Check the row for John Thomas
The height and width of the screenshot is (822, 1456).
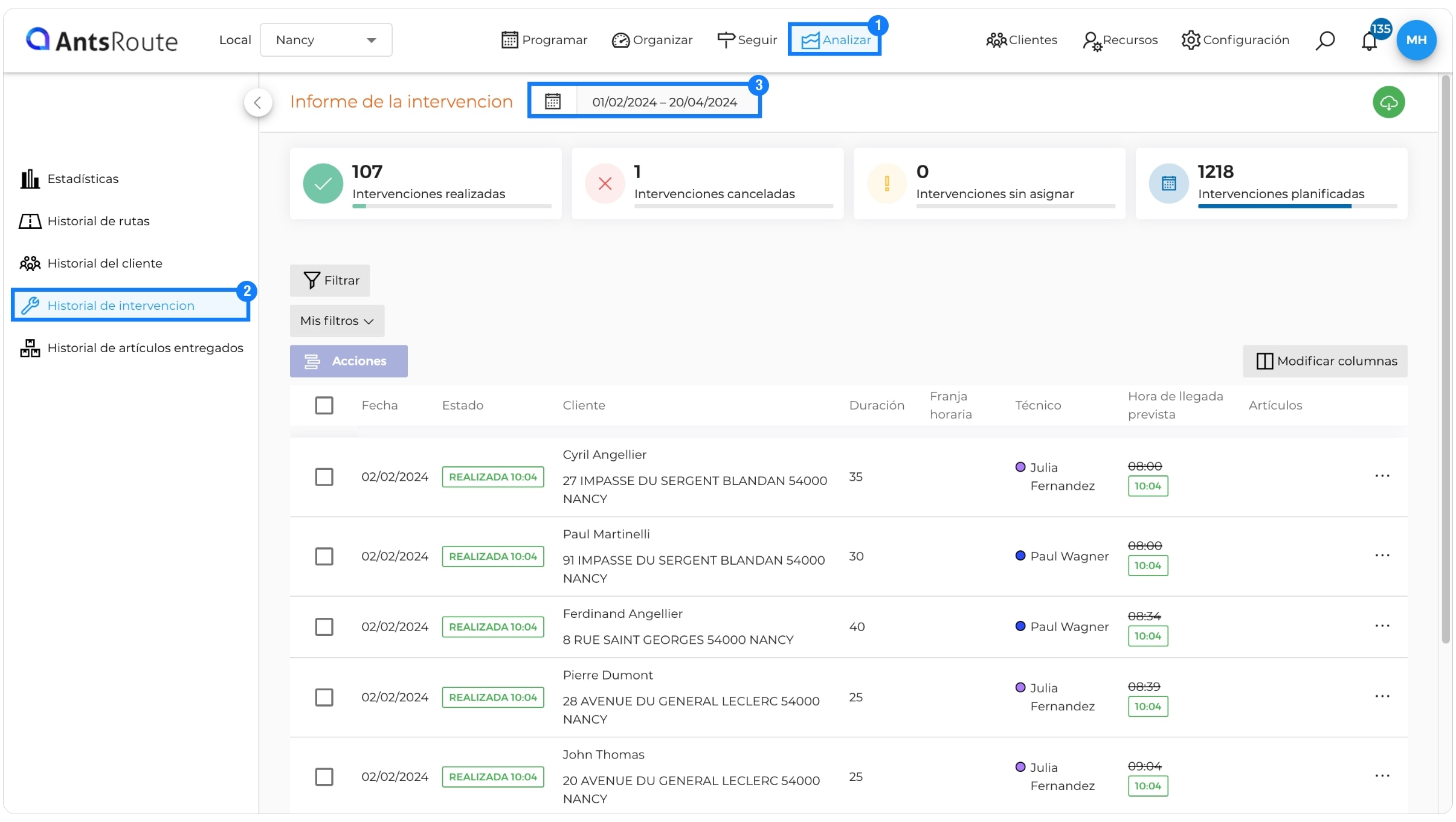[x=324, y=777]
